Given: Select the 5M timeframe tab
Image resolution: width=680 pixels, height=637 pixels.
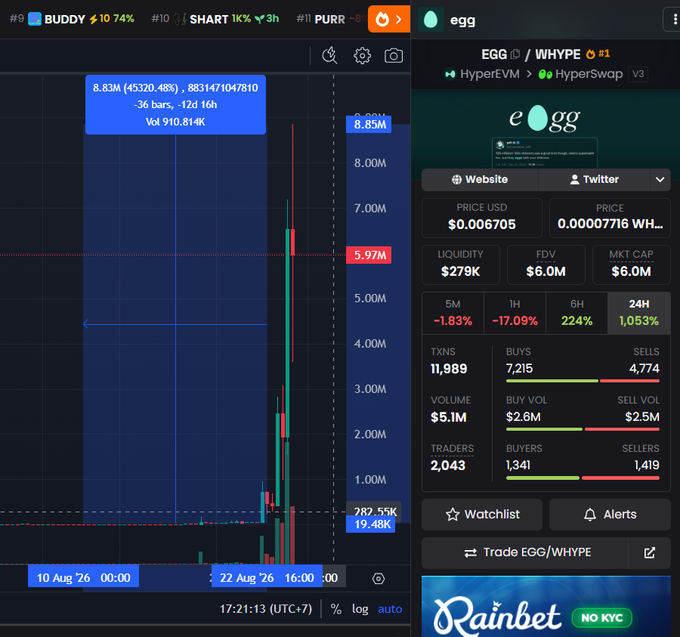Looking at the screenshot, I should [453, 313].
